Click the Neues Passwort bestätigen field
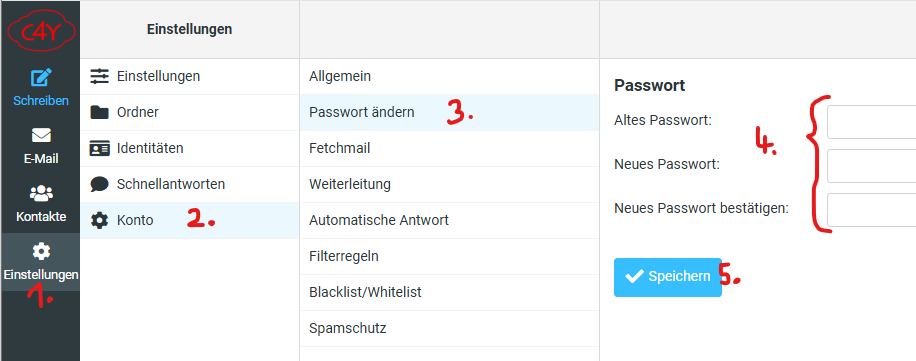Image resolution: width=916 pixels, height=361 pixels. click(x=872, y=209)
